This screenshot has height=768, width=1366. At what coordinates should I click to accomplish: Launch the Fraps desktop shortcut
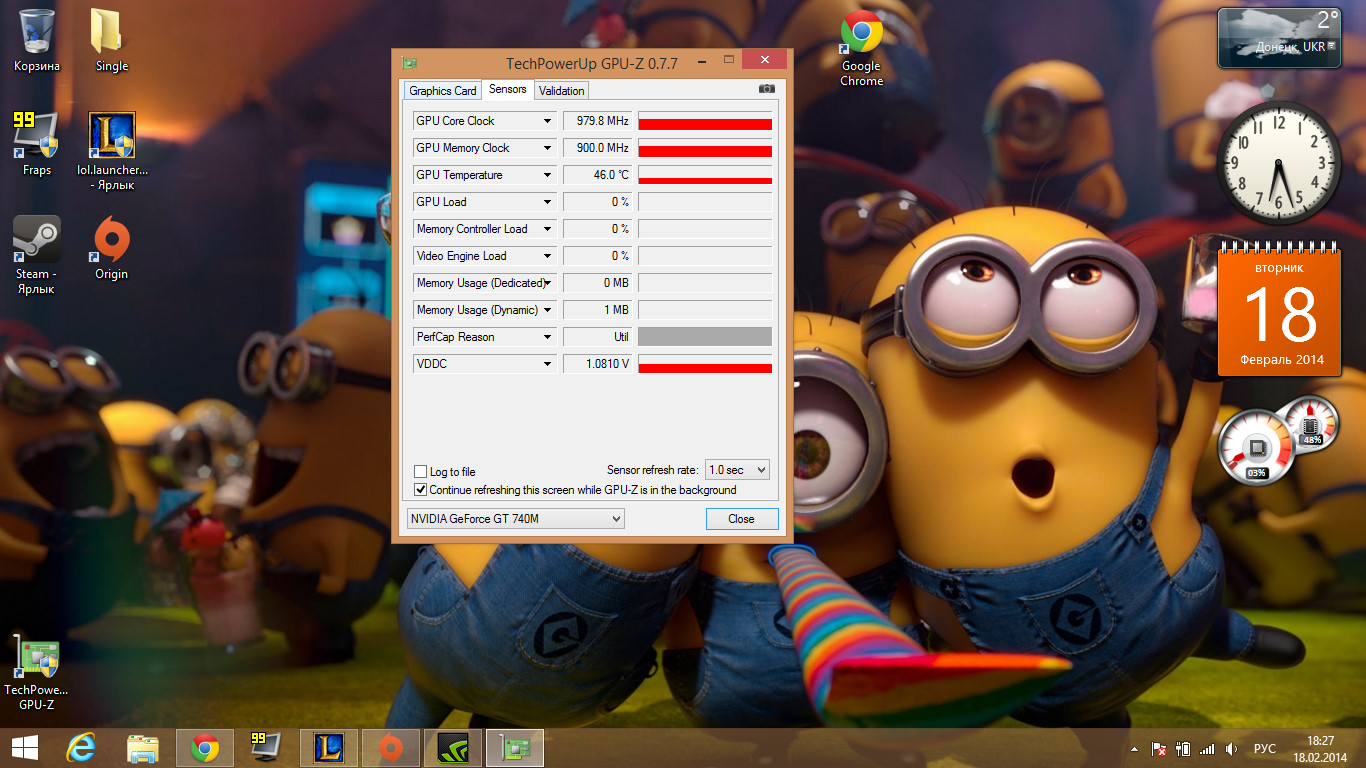37,144
